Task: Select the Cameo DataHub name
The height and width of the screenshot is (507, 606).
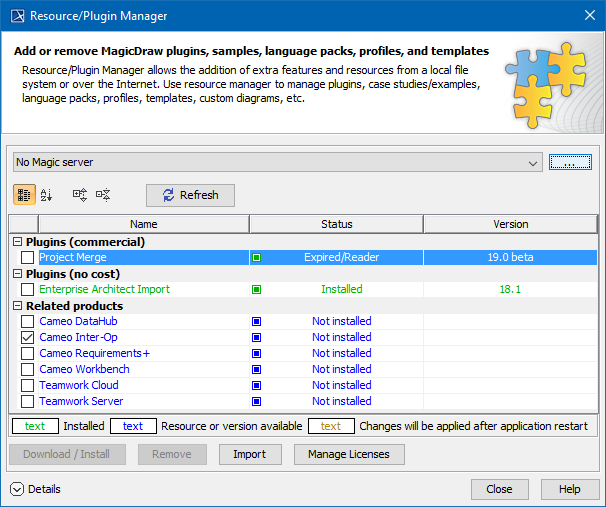Action: pos(78,322)
